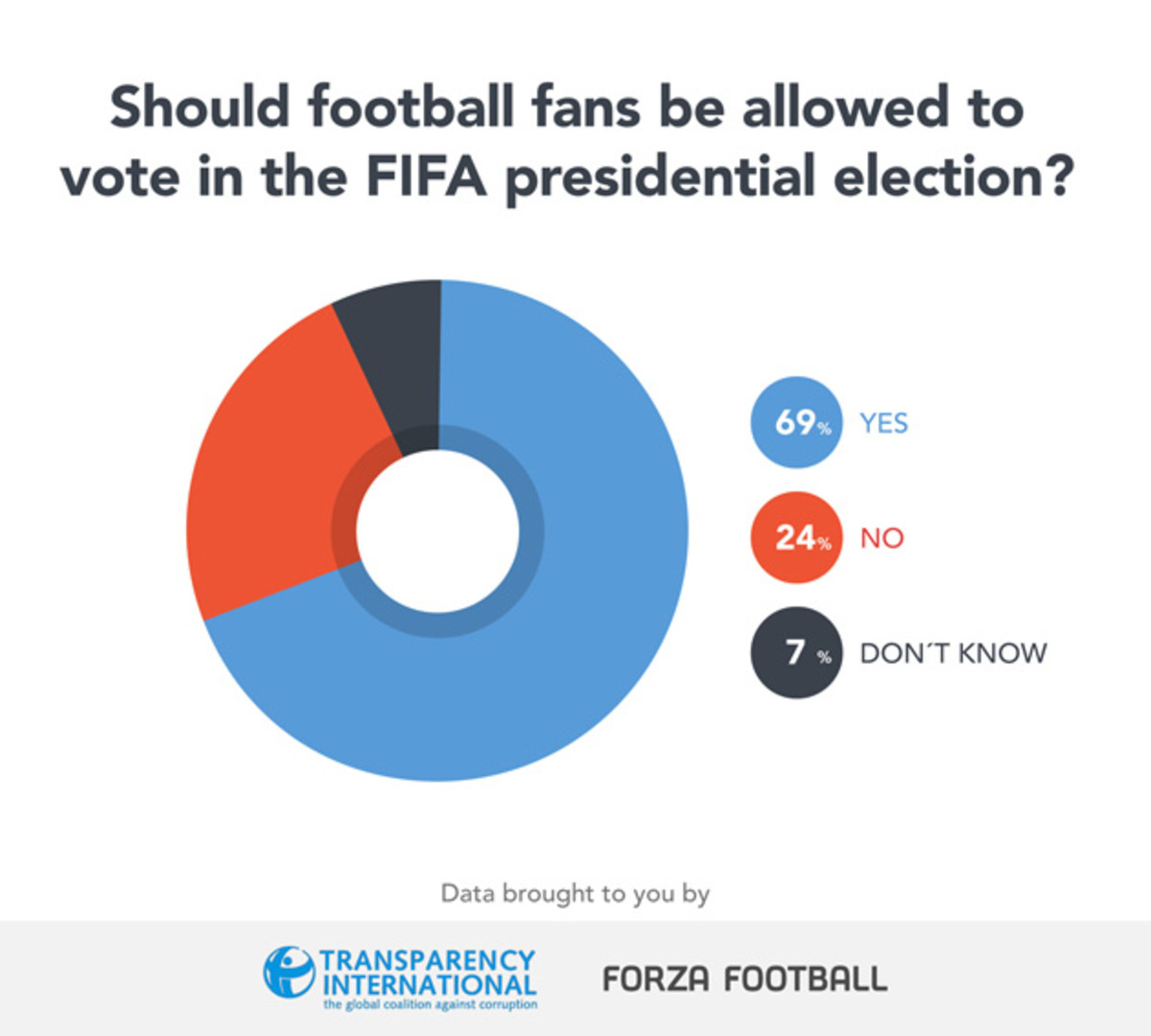Click the NO legend label
Viewport: 1151px width, 1036px height.
coord(882,538)
